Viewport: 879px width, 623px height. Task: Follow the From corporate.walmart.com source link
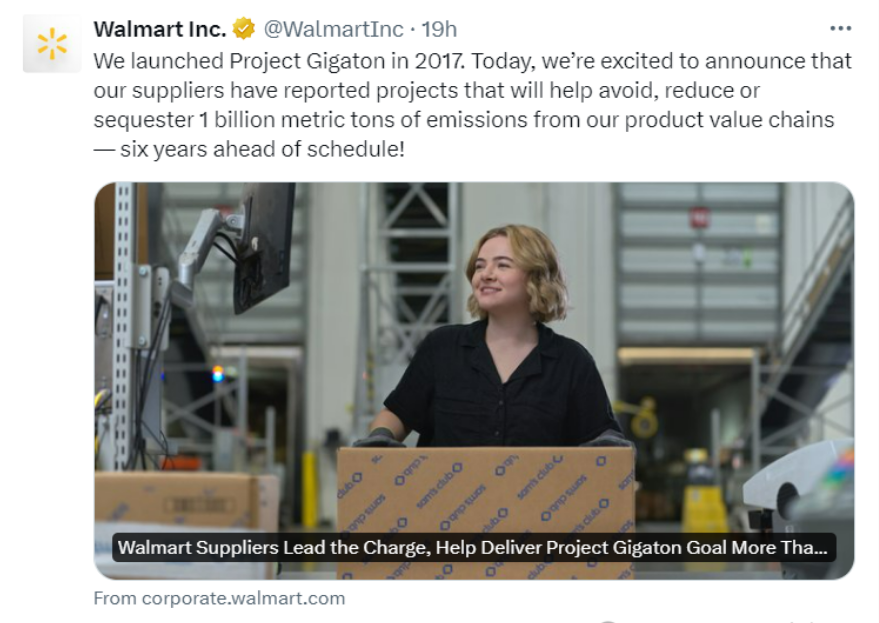click(219, 598)
